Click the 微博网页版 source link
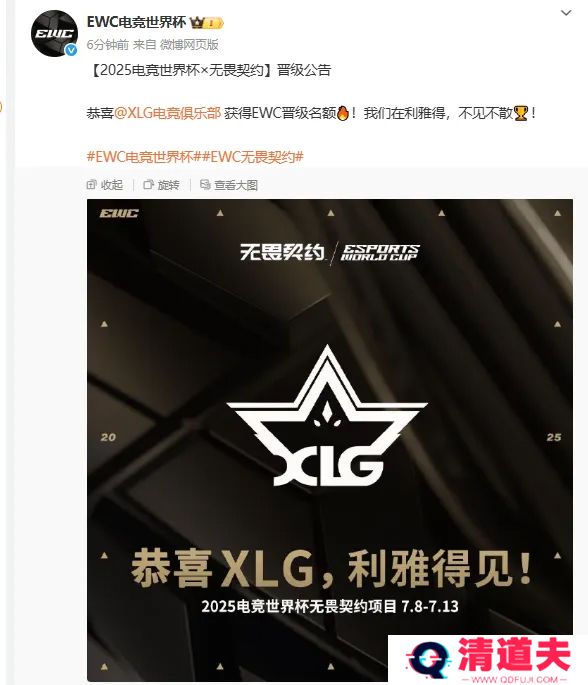Viewport: 588px width, 685px height. tap(189, 45)
